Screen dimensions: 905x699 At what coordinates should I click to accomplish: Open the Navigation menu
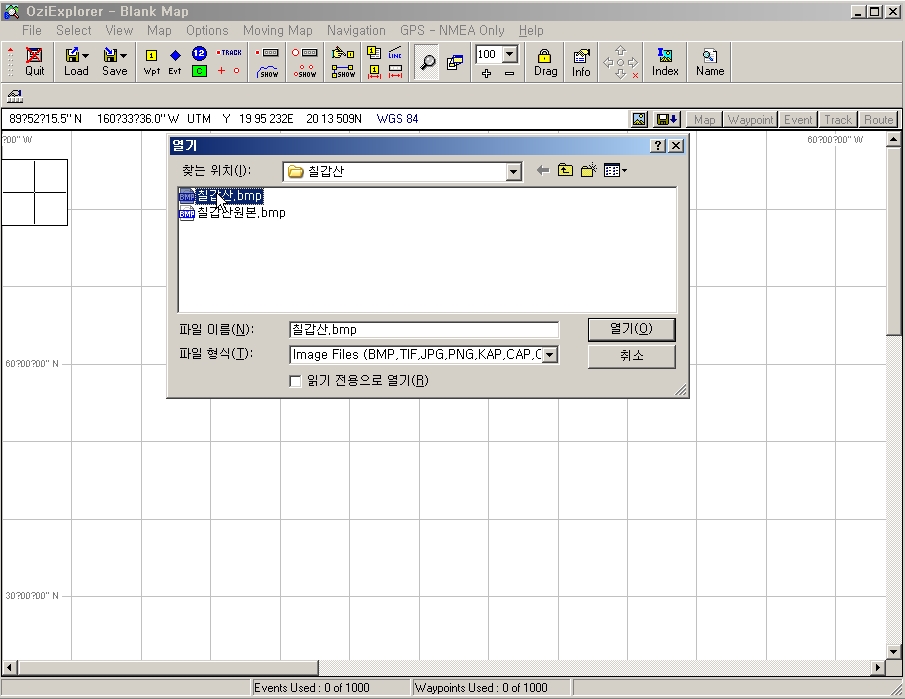click(x=356, y=31)
